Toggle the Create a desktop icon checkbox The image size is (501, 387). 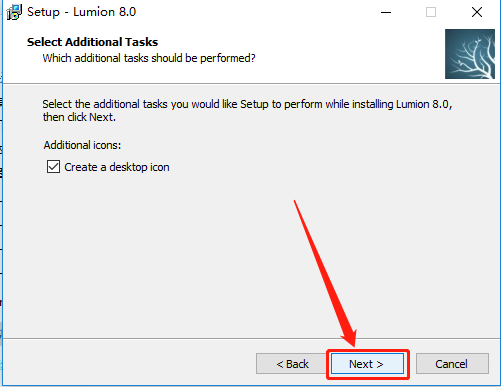pos(53,167)
